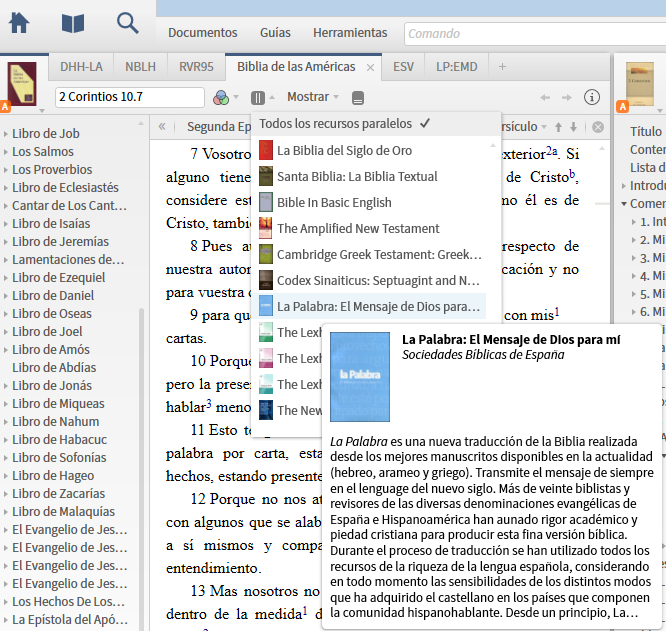Switch to the DHH-LA tab
The width and height of the screenshot is (666, 631).
[81, 67]
